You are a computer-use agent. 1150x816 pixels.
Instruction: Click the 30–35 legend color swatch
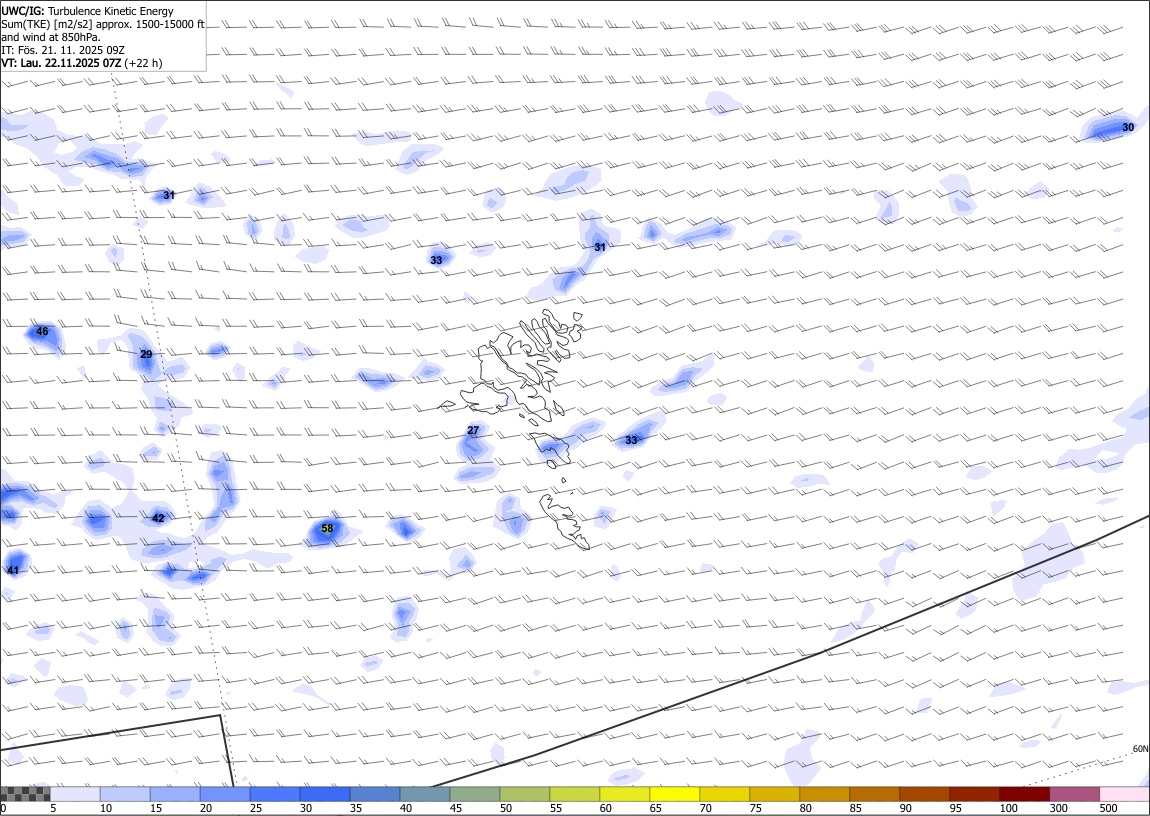click(324, 794)
